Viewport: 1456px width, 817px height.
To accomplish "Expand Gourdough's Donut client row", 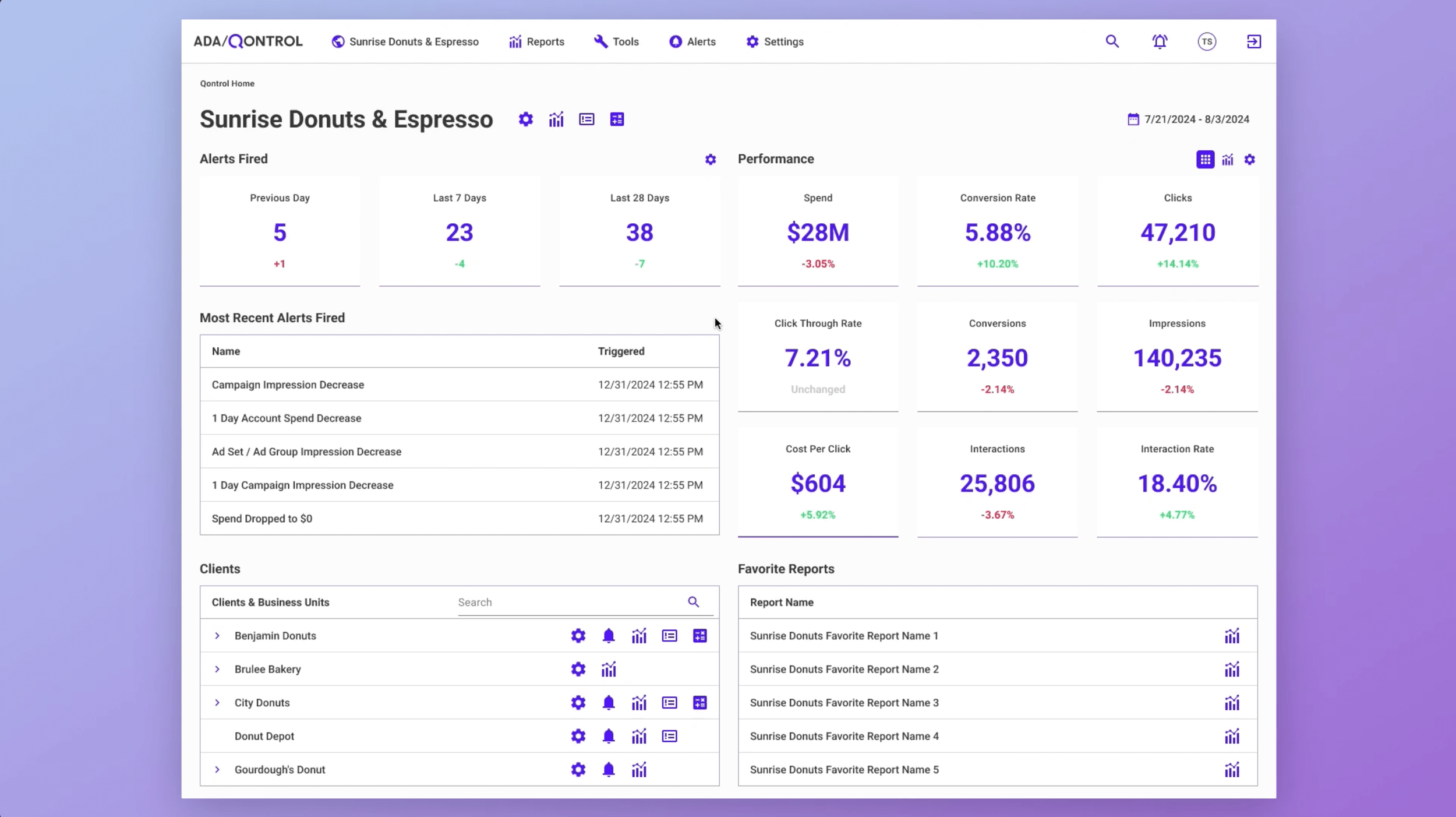I will [x=217, y=770].
